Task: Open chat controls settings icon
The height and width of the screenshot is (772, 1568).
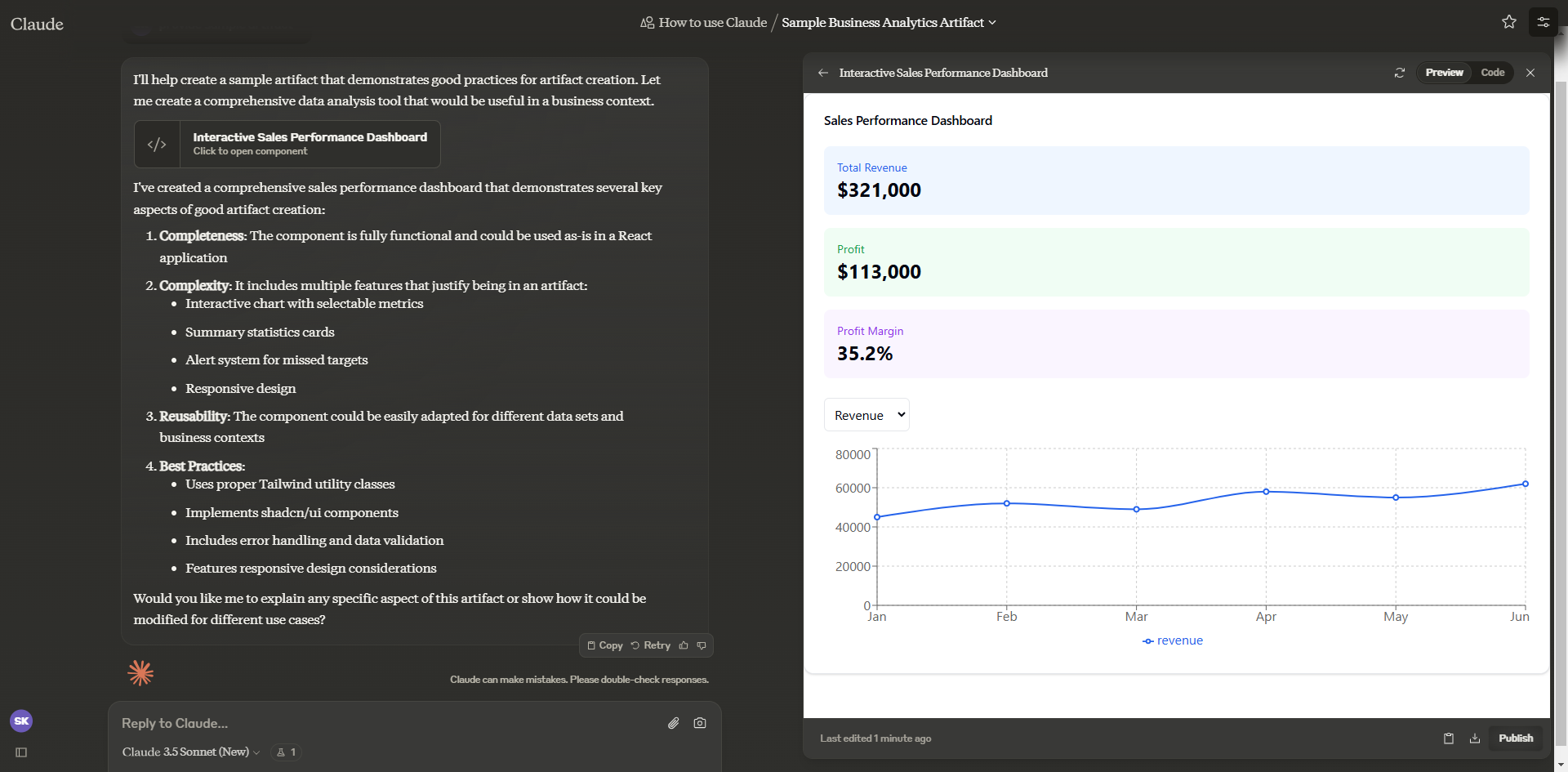Action: (x=1543, y=22)
